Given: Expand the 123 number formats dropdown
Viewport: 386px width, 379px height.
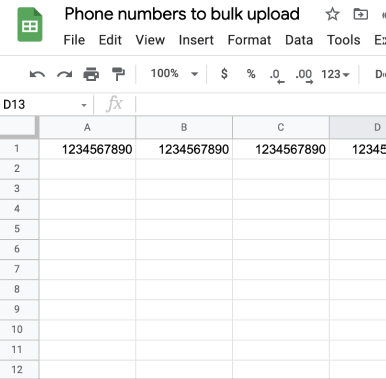Looking at the screenshot, I should pos(335,74).
